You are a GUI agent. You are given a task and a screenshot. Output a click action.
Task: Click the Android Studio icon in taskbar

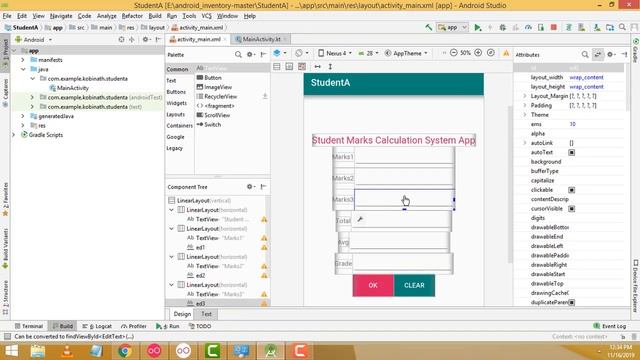pos(271,351)
